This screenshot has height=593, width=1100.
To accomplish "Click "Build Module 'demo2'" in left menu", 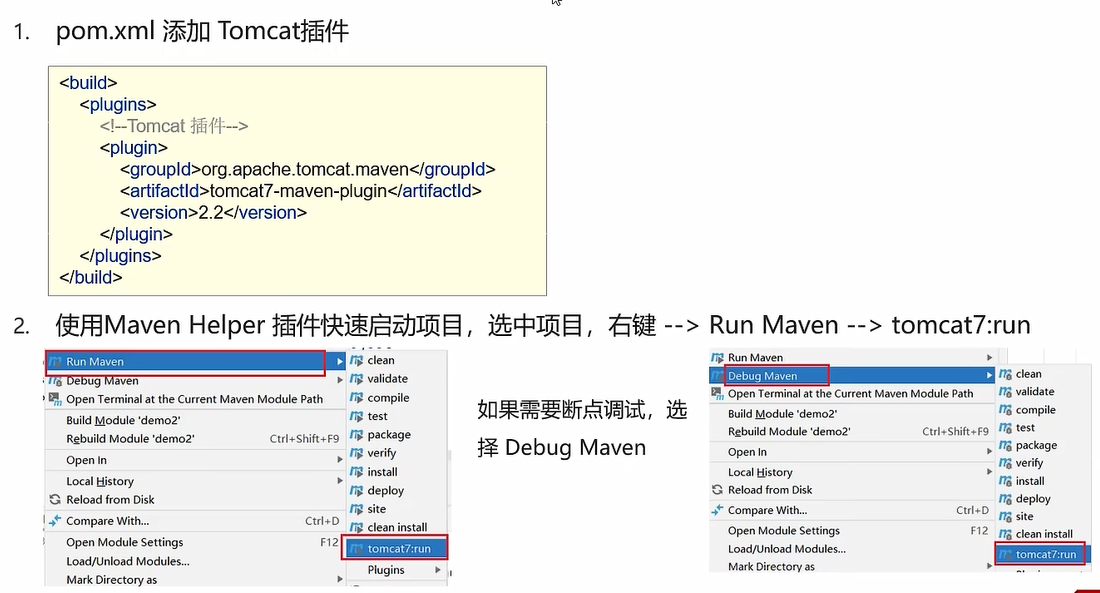I will 123,420.
